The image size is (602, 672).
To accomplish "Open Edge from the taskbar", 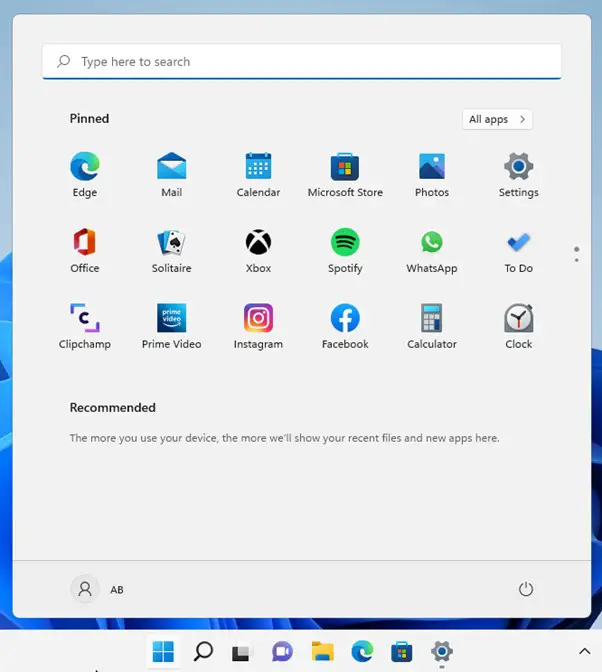I will (x=362, y=651).
